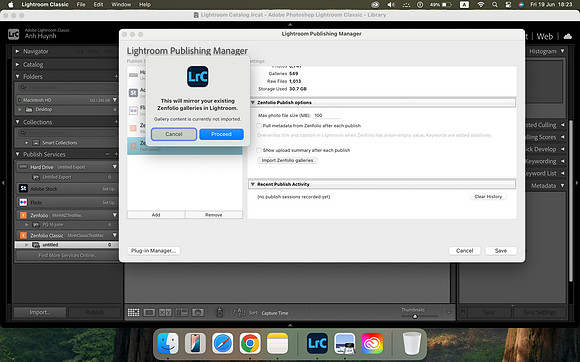Open the File menu

81,4
